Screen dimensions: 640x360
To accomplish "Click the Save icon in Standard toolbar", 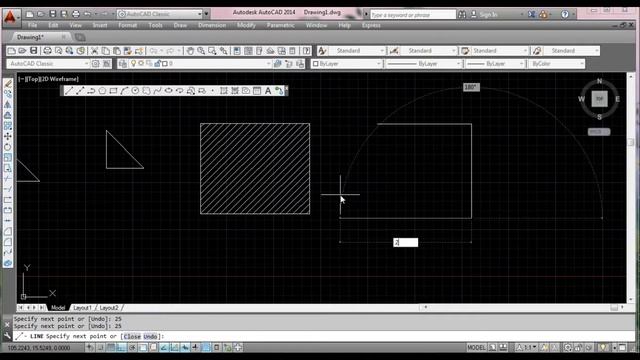I will [33, 51].
